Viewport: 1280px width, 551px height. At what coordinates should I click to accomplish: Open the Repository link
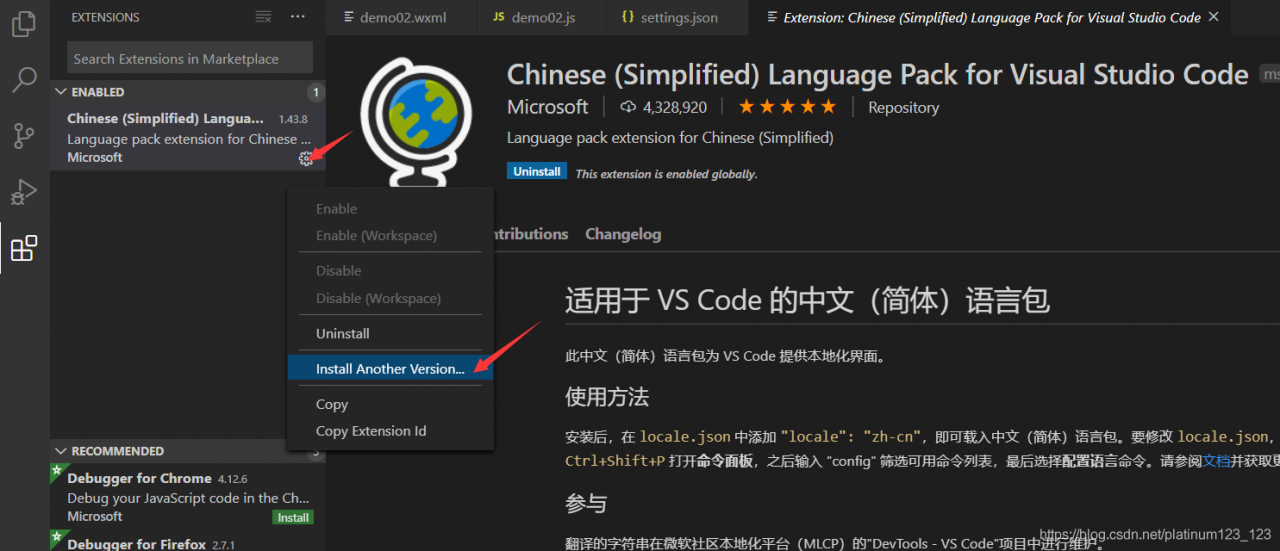click(903, 107)
